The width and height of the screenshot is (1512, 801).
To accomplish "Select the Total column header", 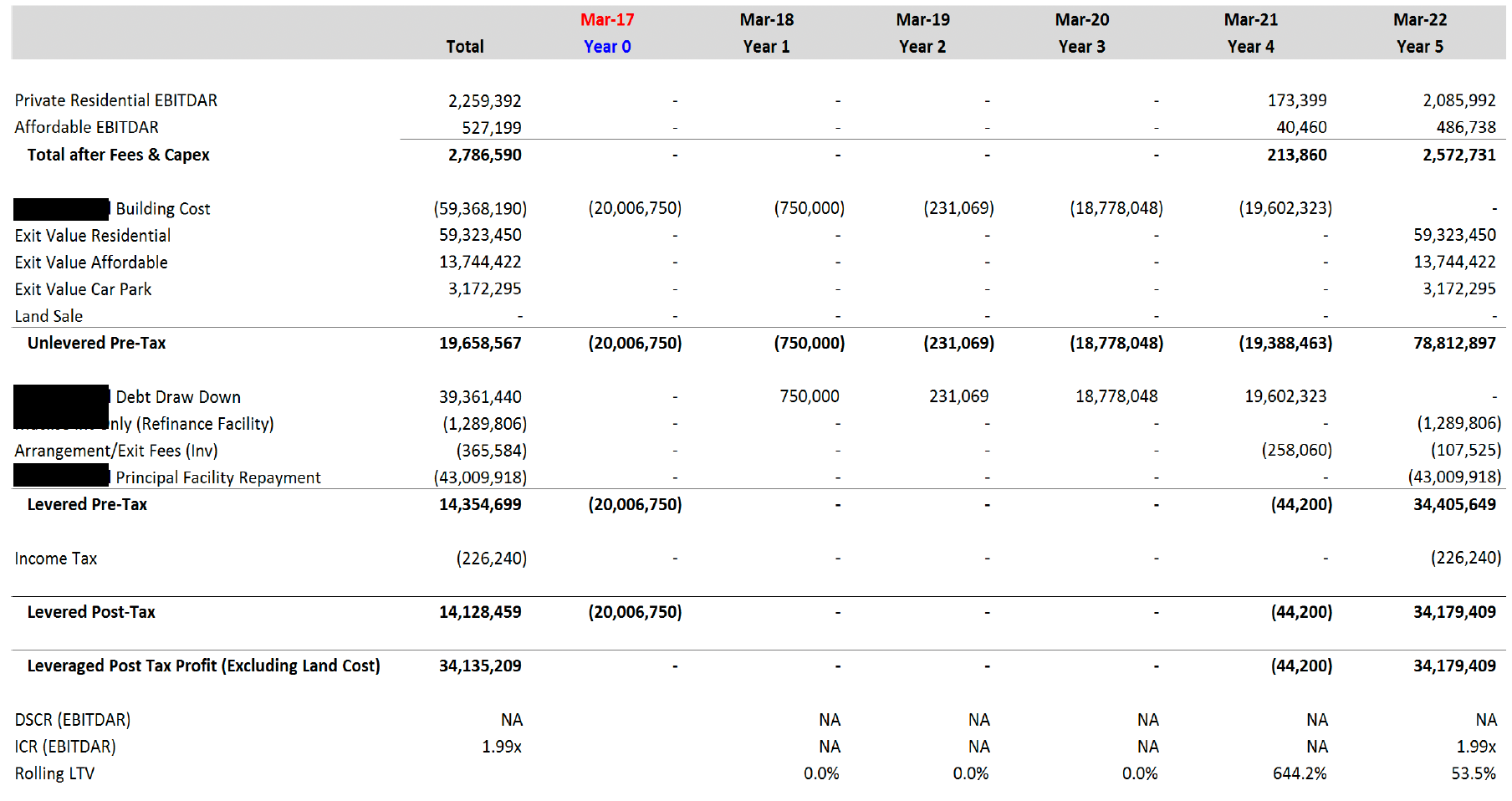I will pyautogui.click(x=465, y=47).
